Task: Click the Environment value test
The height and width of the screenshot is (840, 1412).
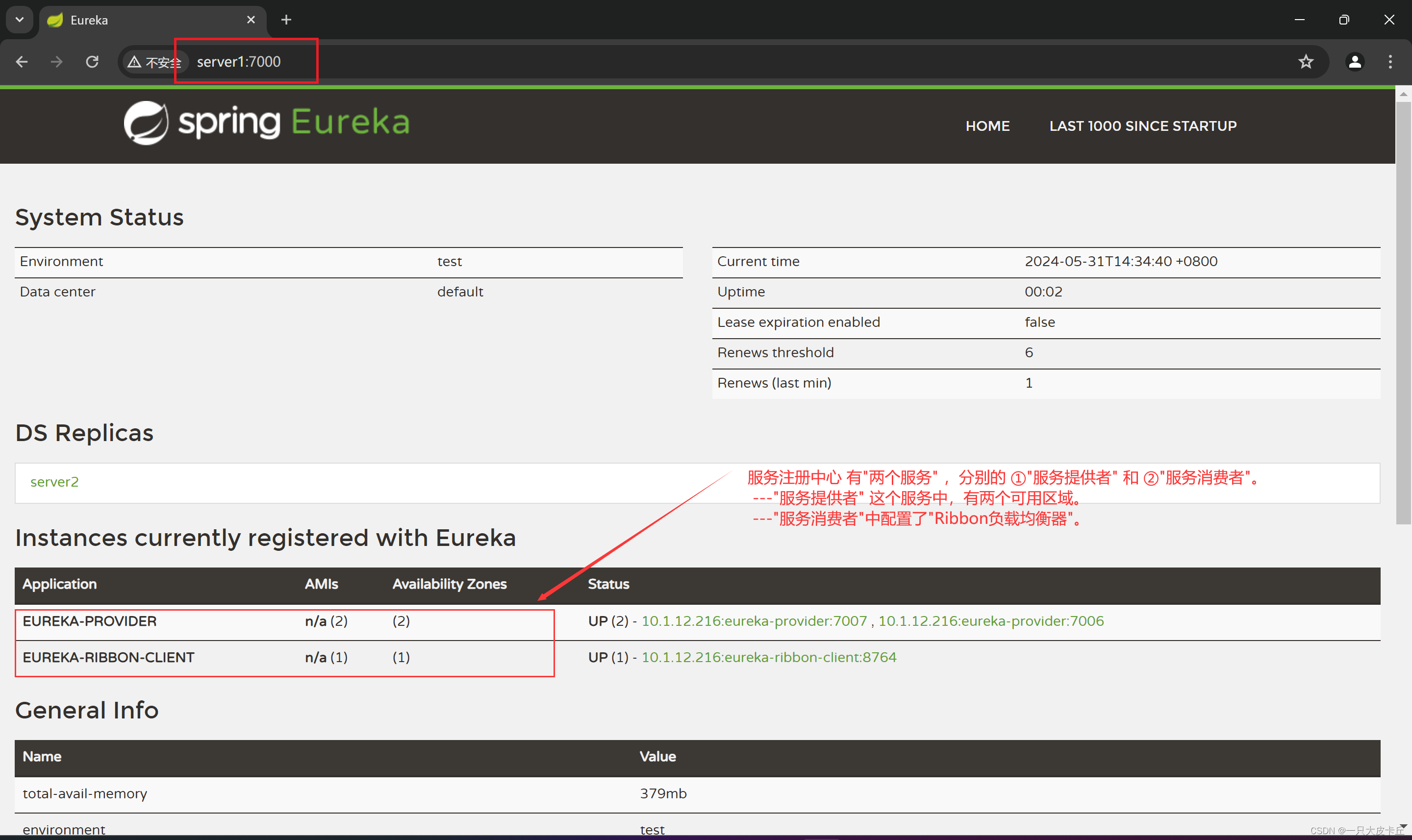Action: 450,262
